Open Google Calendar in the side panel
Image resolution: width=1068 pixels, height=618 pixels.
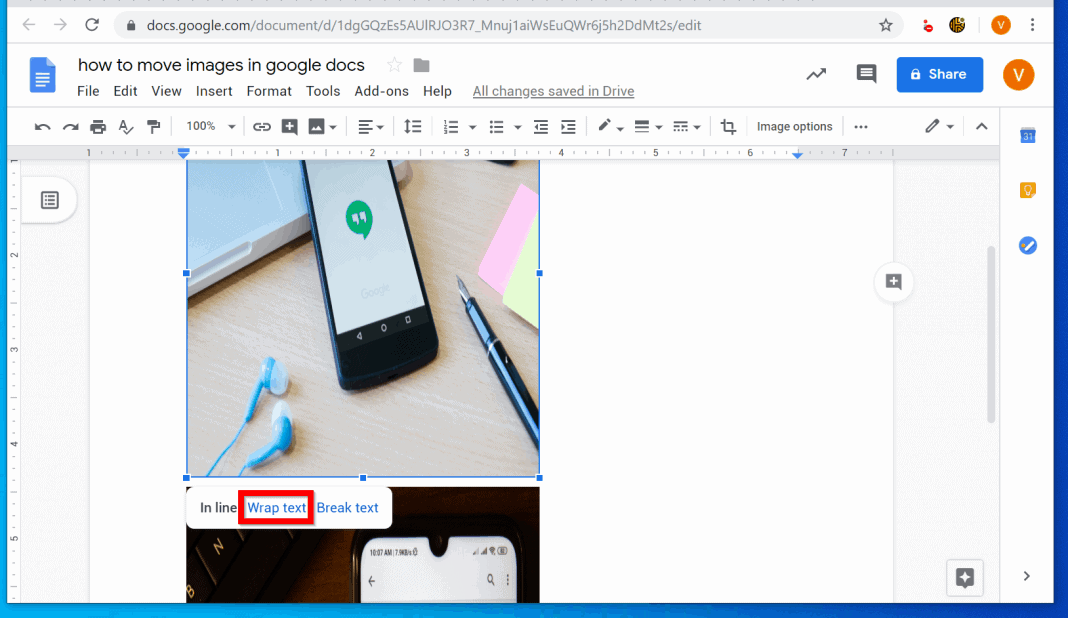pos(1027,135)
